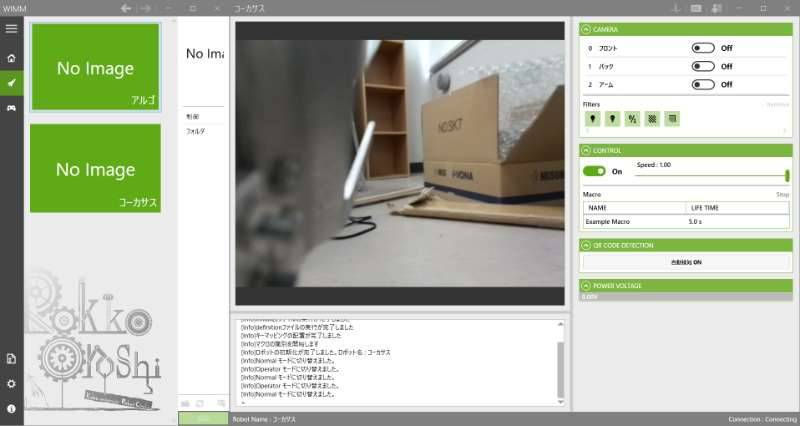Apply the percent filter icon
Viewport: 800px width, 426px height.
click(632, 119)
